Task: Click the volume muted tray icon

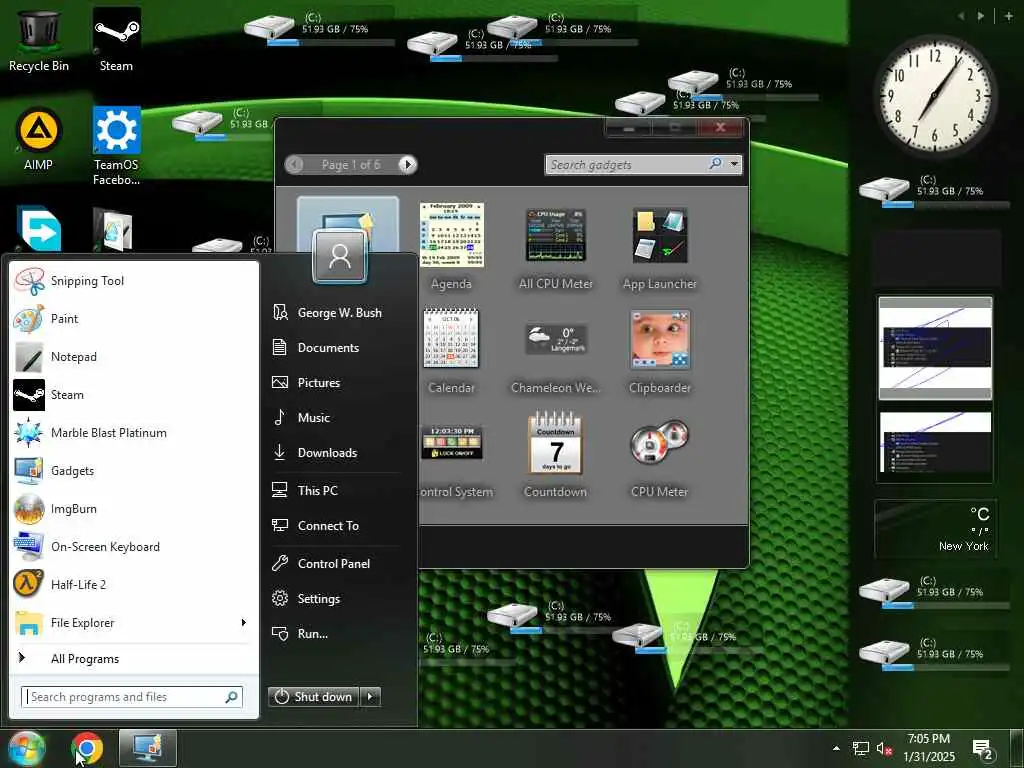Action: click(884, 749)
